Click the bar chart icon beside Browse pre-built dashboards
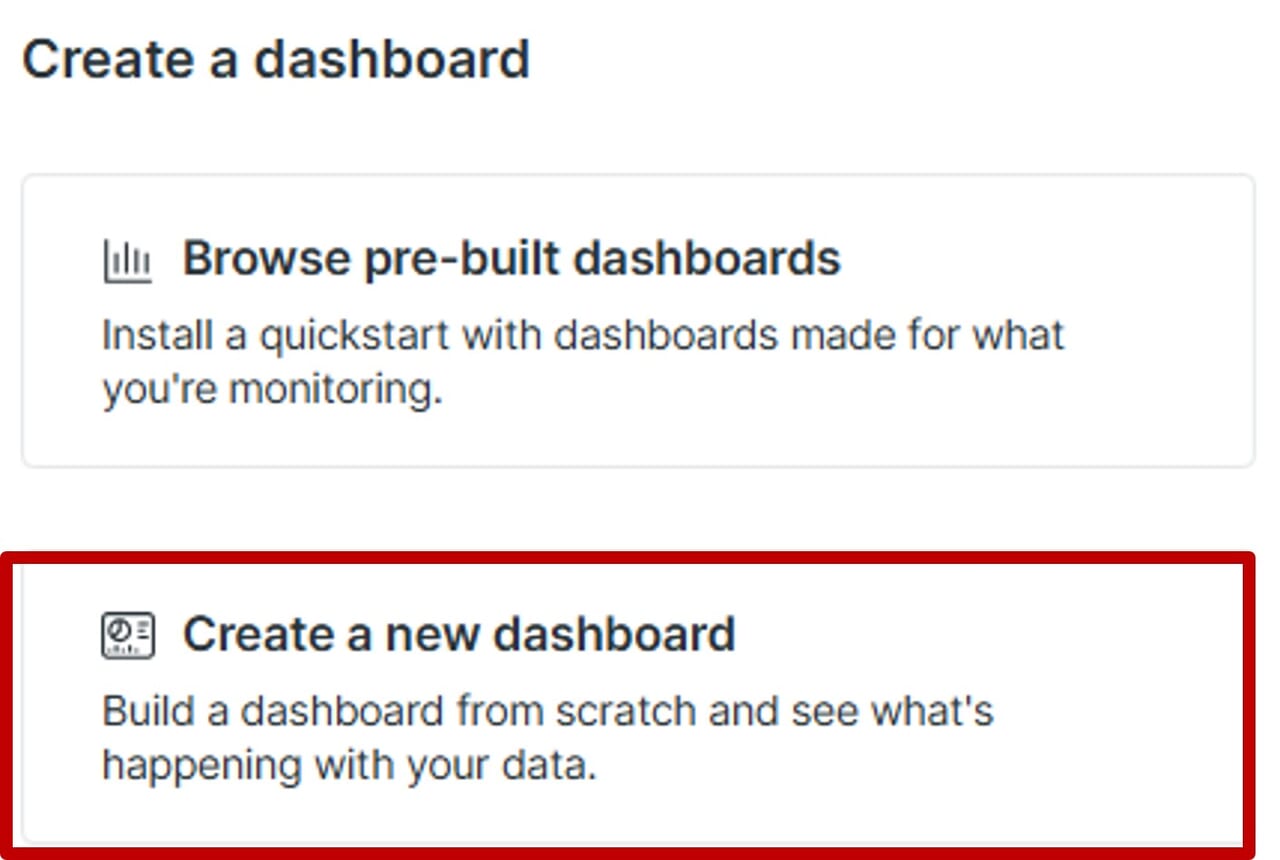1280x860 pixels. pos(127,261)
